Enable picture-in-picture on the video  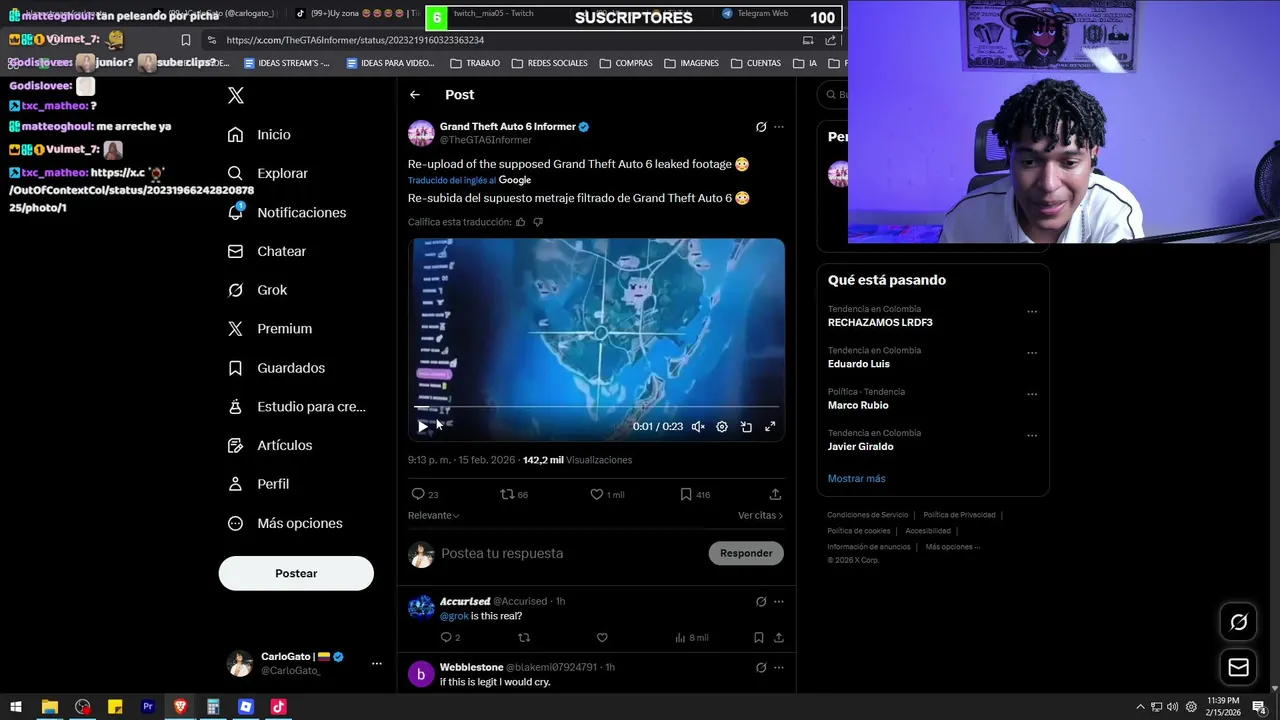[x=746, y=426]
